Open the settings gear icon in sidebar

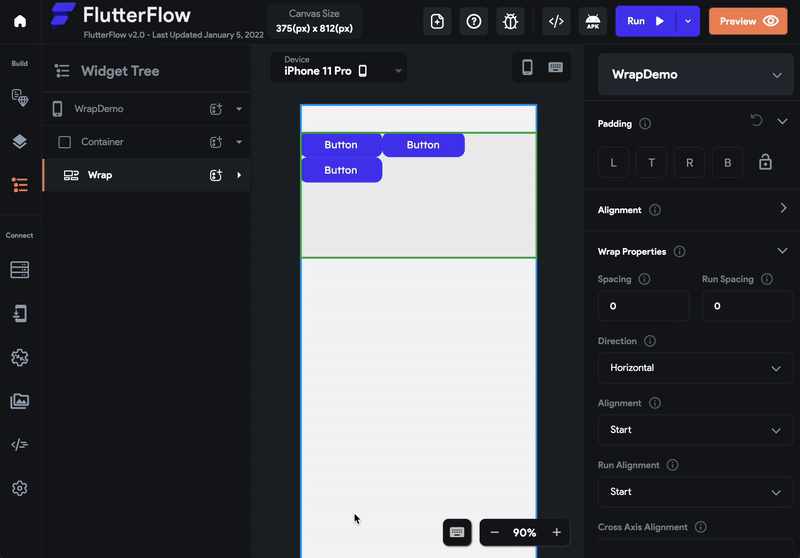point(20,488)
